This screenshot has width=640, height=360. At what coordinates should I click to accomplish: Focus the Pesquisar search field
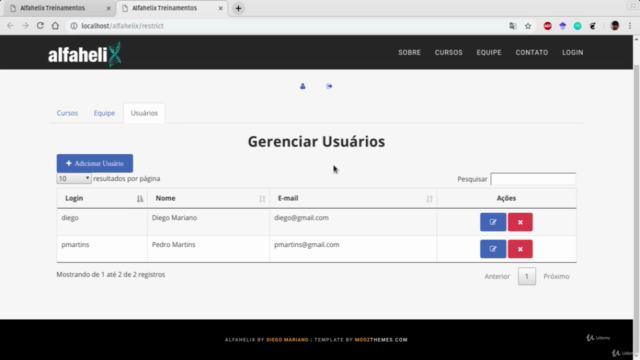pos(533,179)
